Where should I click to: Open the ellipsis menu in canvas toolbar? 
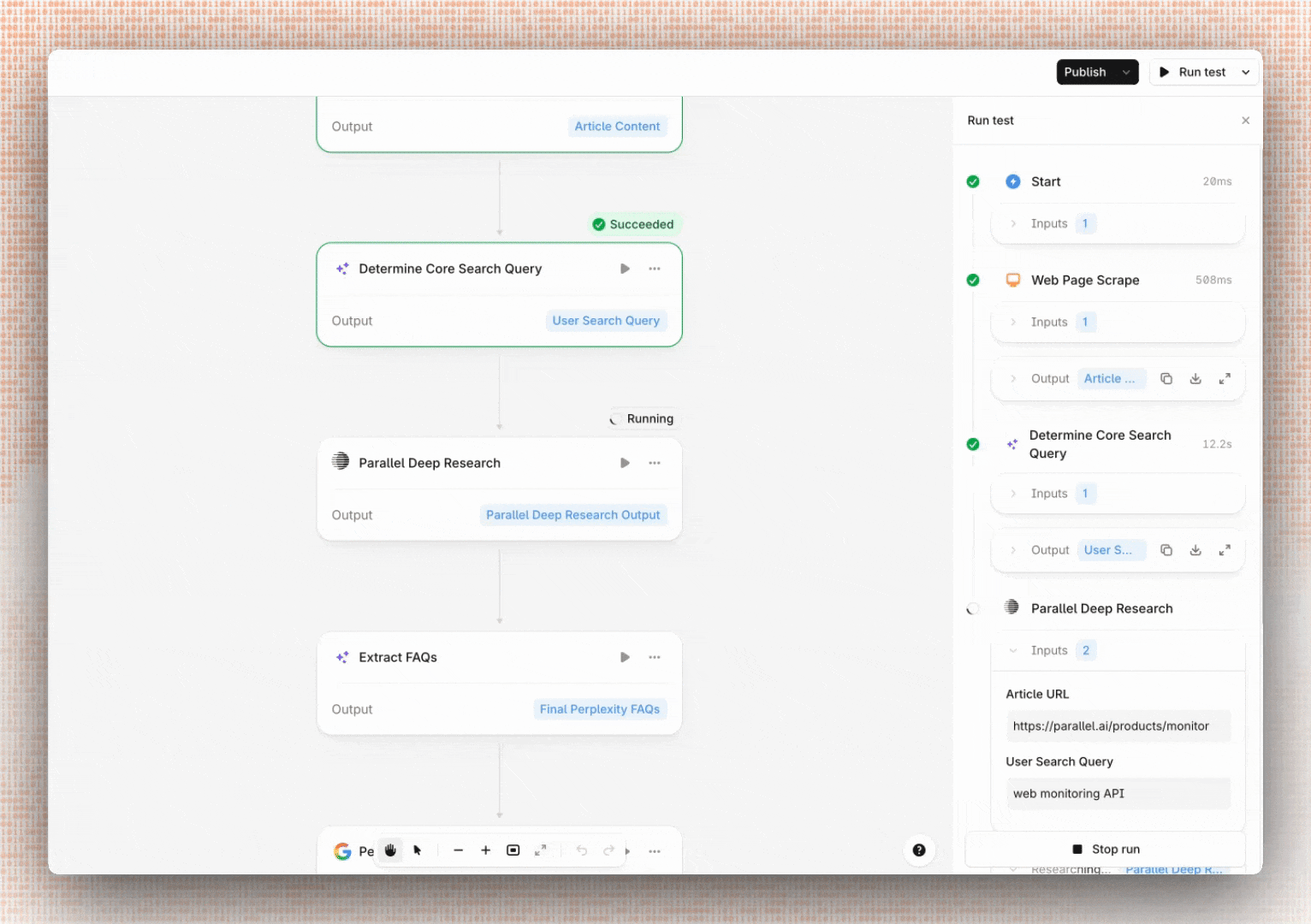(x=655, y=850)
